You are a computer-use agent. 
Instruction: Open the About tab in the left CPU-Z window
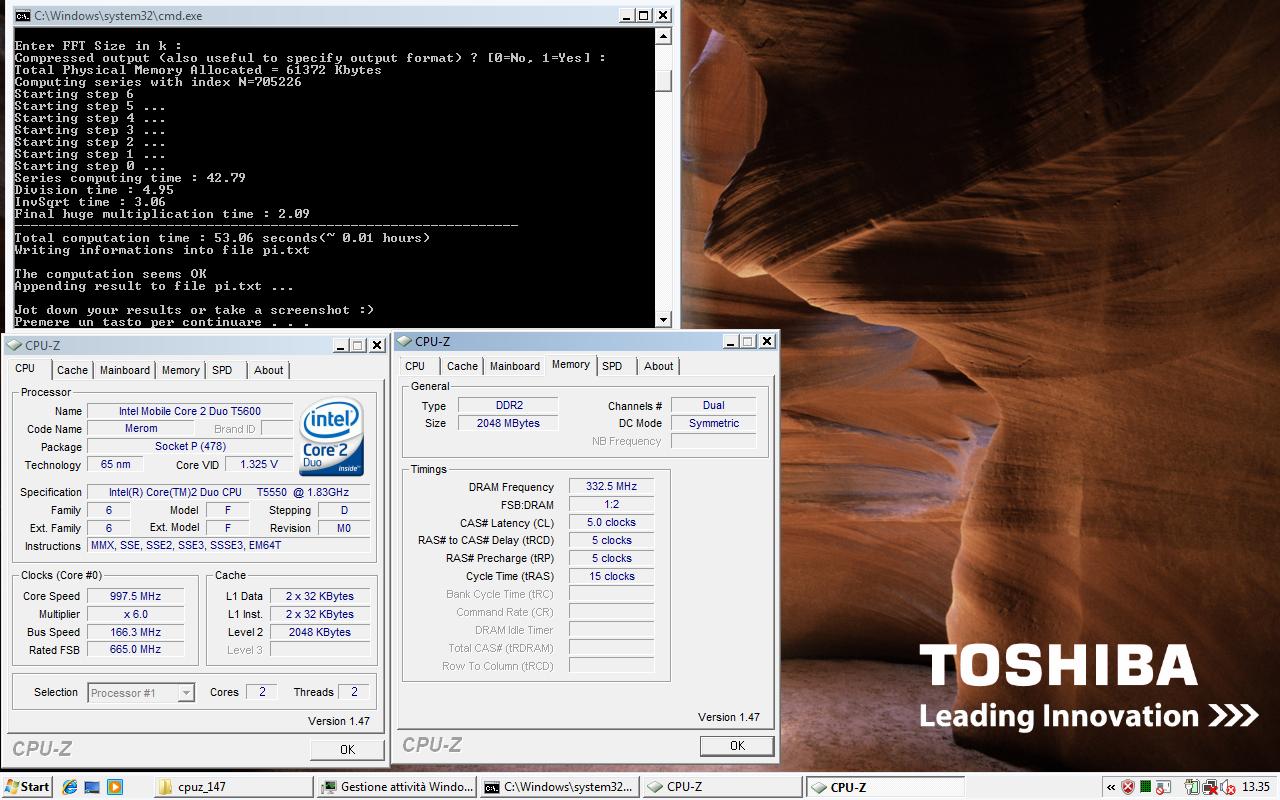268,370
